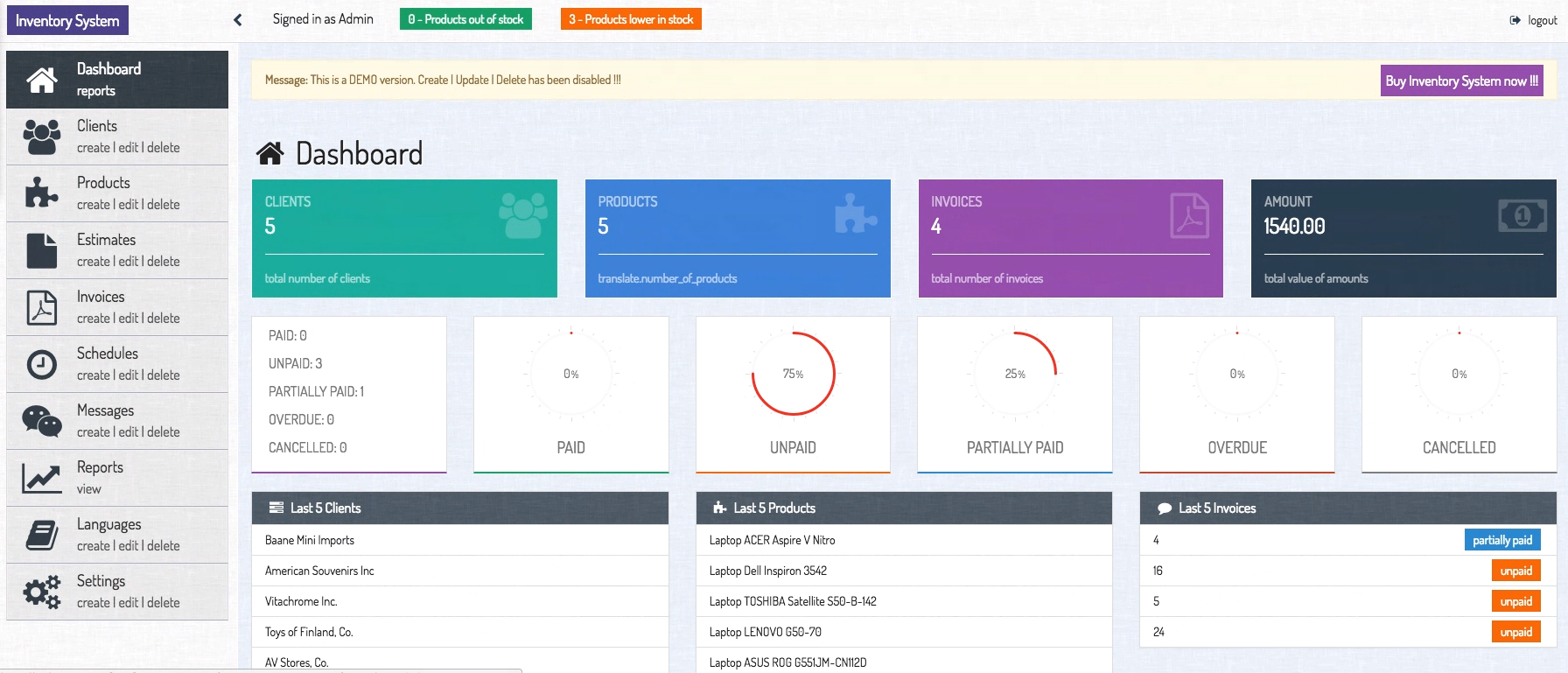Click the Clients group icon in sidebar
The height and width of the screenshot is (673, 1568).
click(41, 137)
